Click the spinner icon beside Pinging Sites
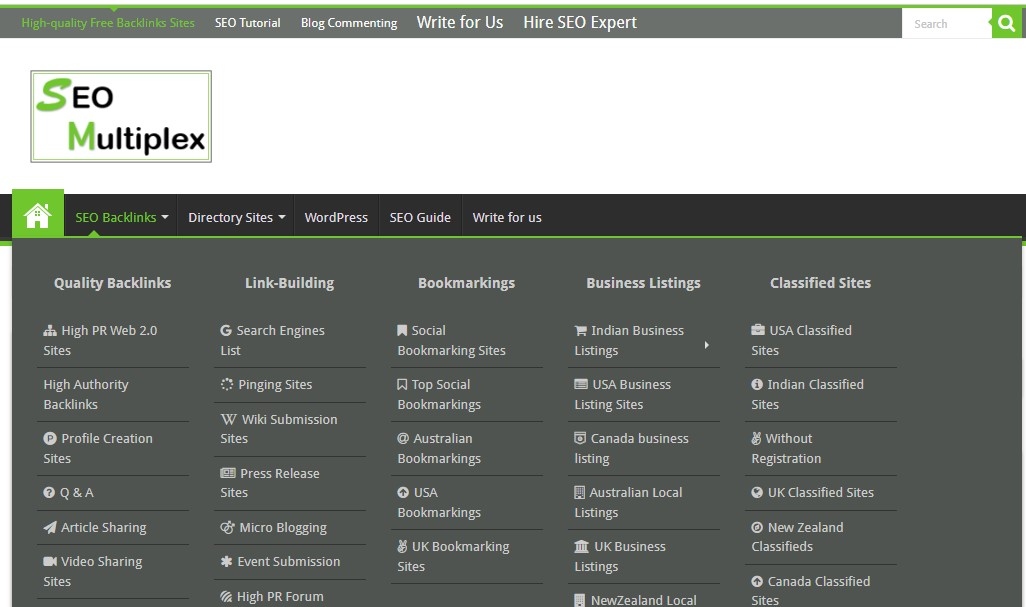Viewport: 1026px width, 607px height. [x=227, y=385]
